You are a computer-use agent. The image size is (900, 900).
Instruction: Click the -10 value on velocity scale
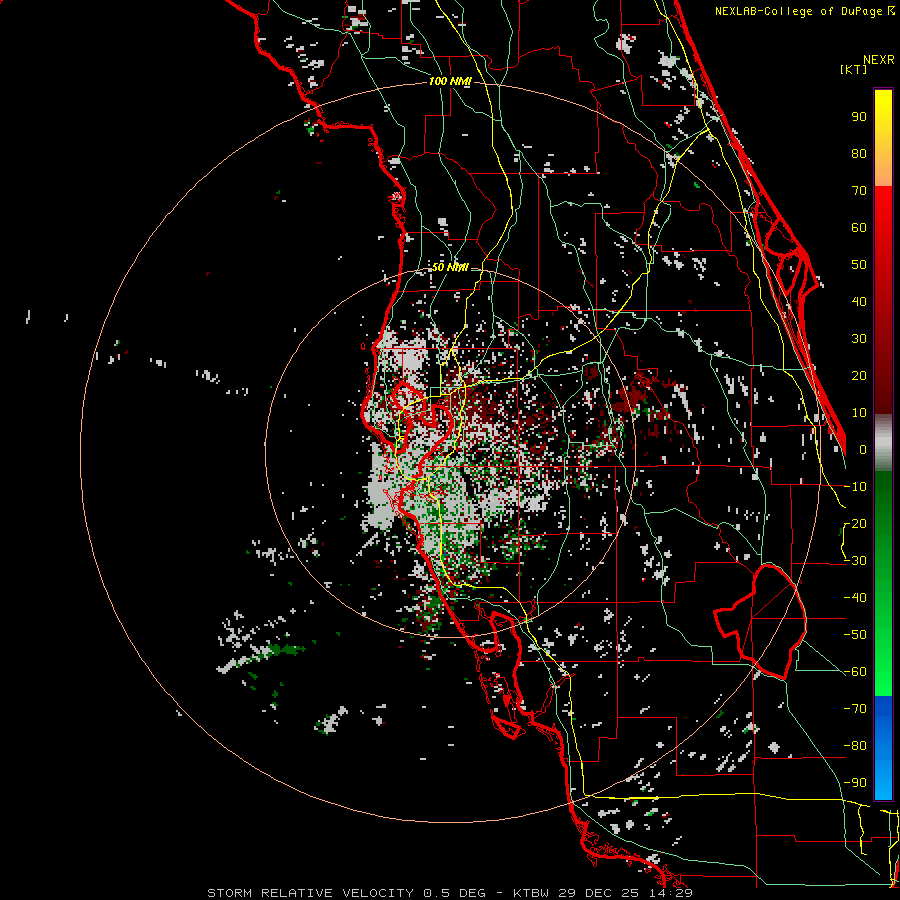click(855, 487)
